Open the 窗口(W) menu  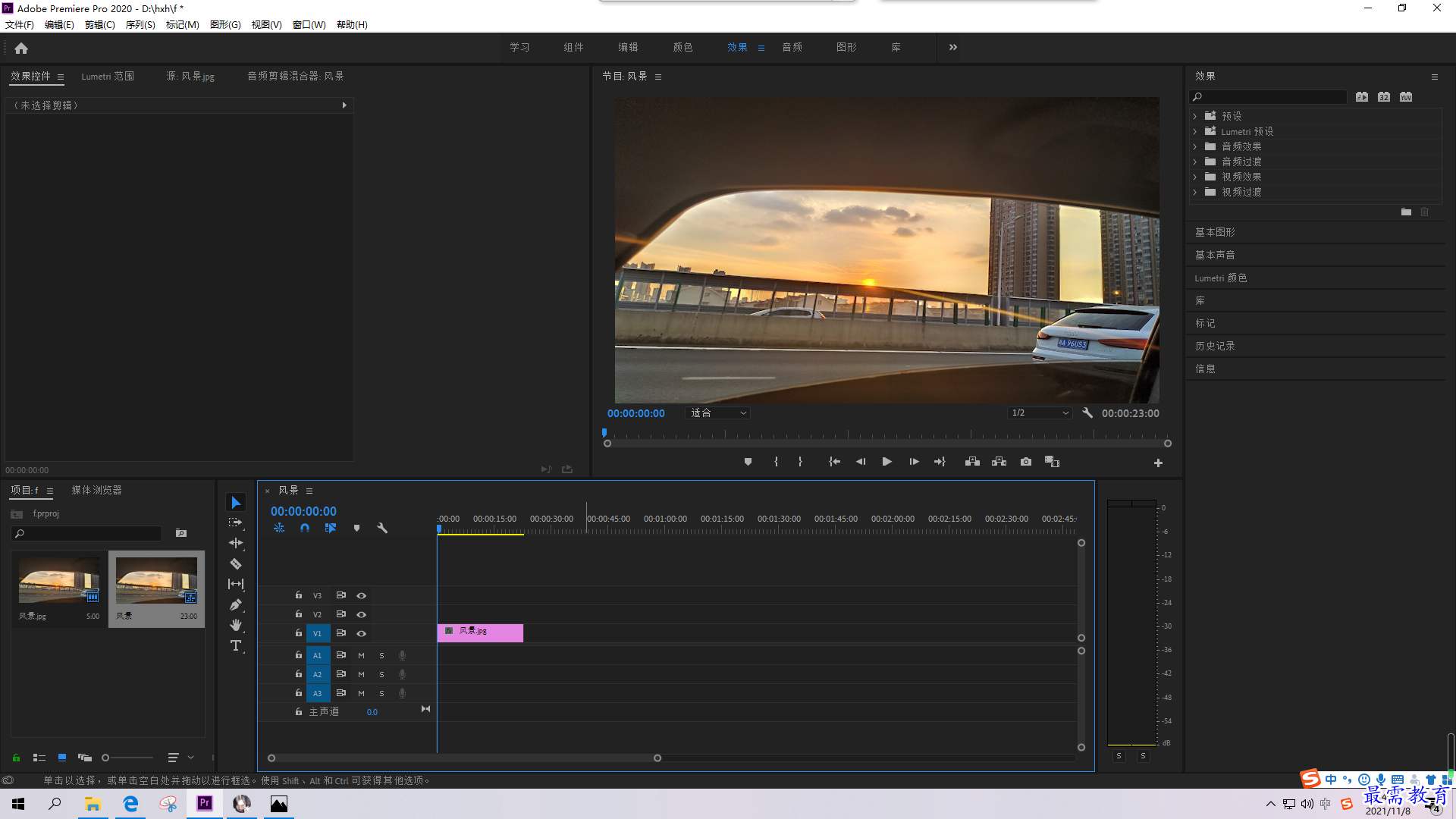click(x=309, y=25)
